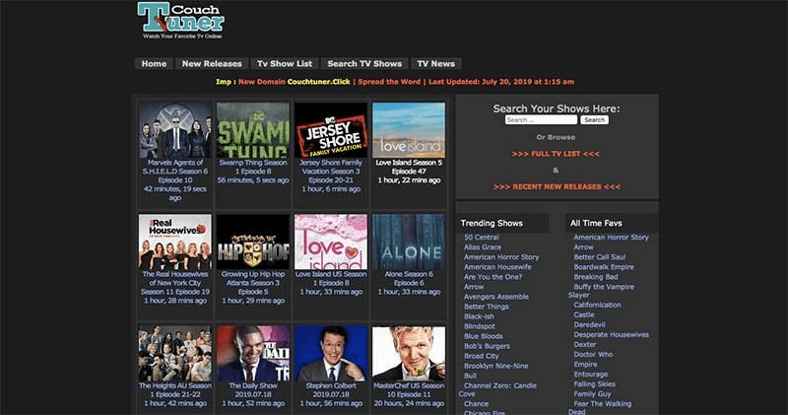This screenshot has width=788, height=415.
Task: Open the MasterChef US thumbnail
Action: point(408,353)
